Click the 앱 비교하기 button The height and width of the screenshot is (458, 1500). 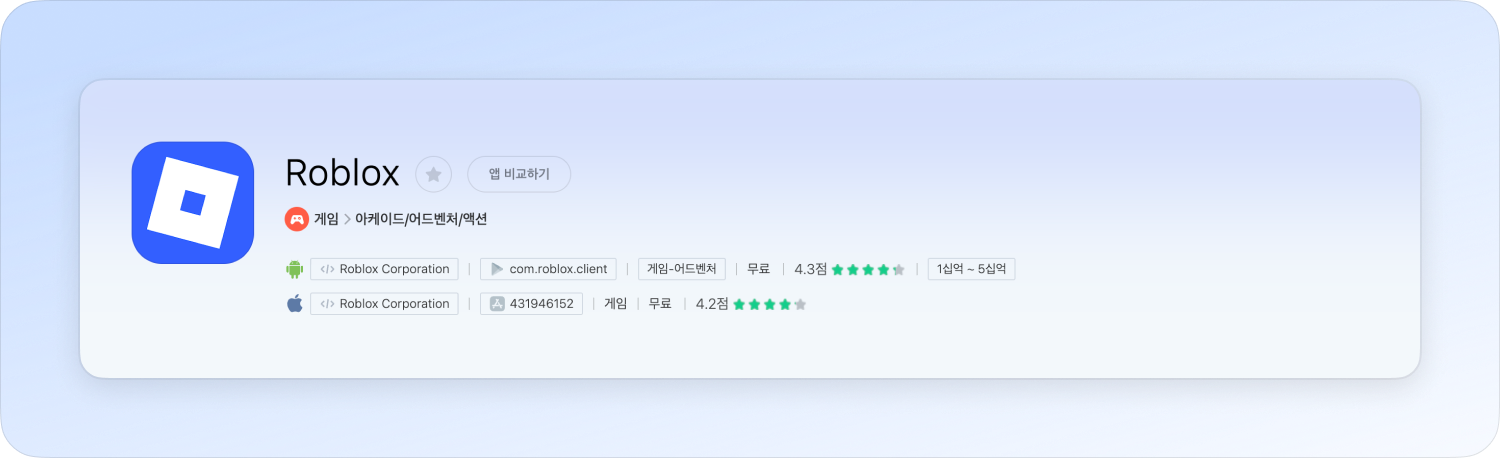click(x=518, y=174)
